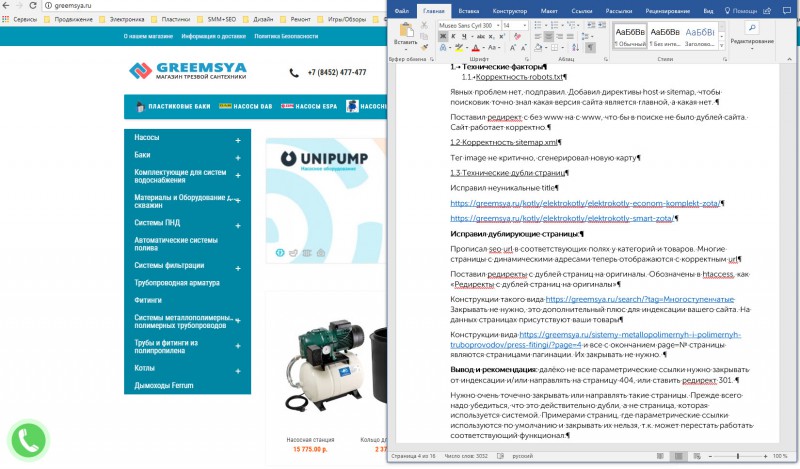Screen dimensions: 800x469
Task: Switch to the Рецензирование ribbon tab
Action: pos(666,11)
